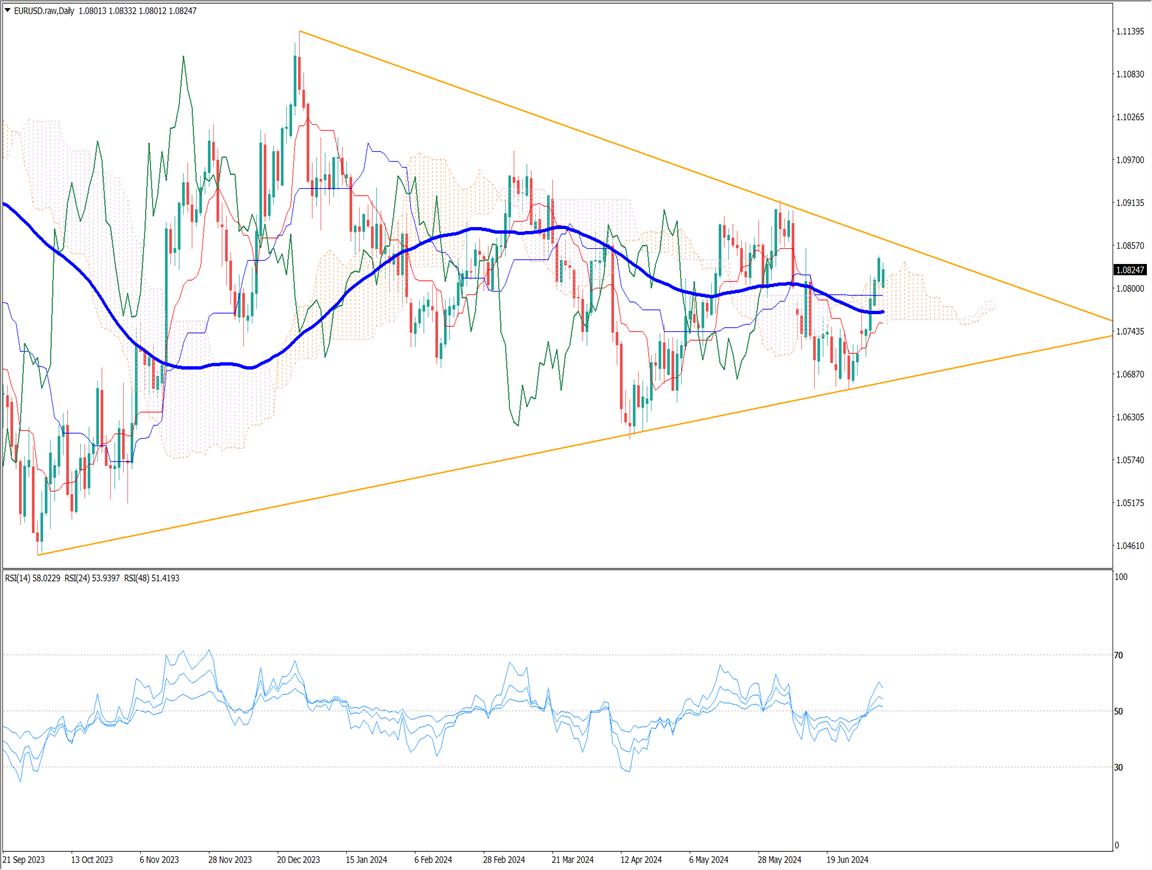Click the RSI 30 level label
The width and height of the screenshot is (1152, 870).
click(1119, 767)
